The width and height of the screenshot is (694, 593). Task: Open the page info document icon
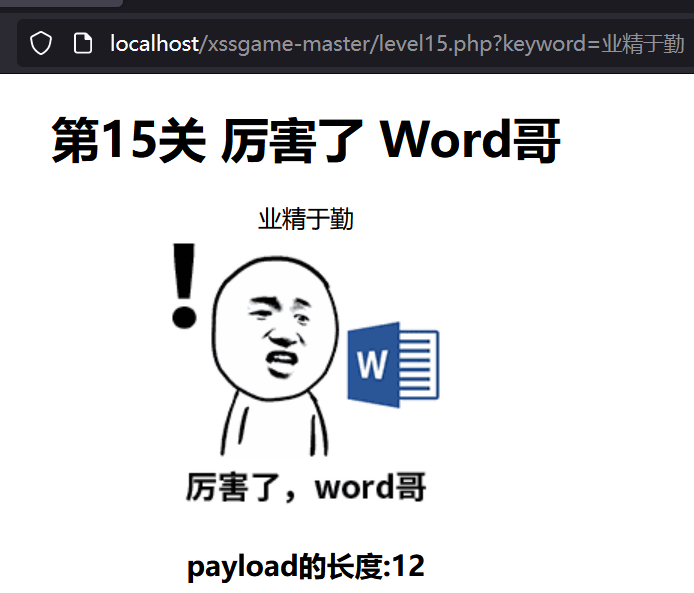(83, 43)
